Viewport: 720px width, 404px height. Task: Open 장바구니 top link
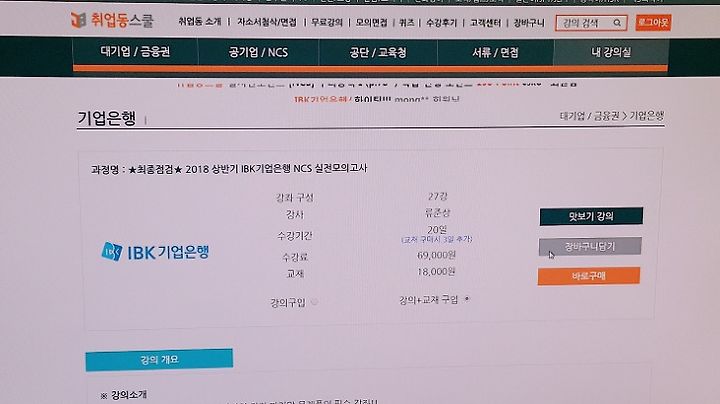pyautogui.click(x=529, y=22)
